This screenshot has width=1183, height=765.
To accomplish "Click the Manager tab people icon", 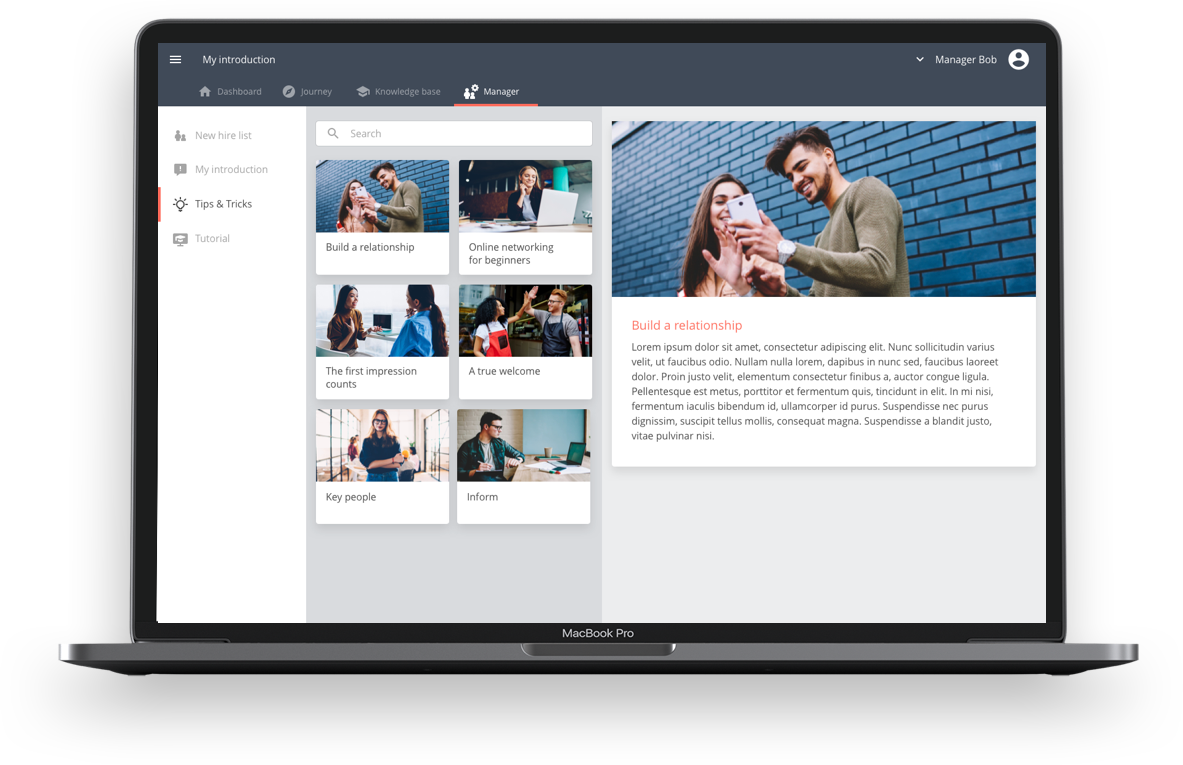I will tap(471, 91).
